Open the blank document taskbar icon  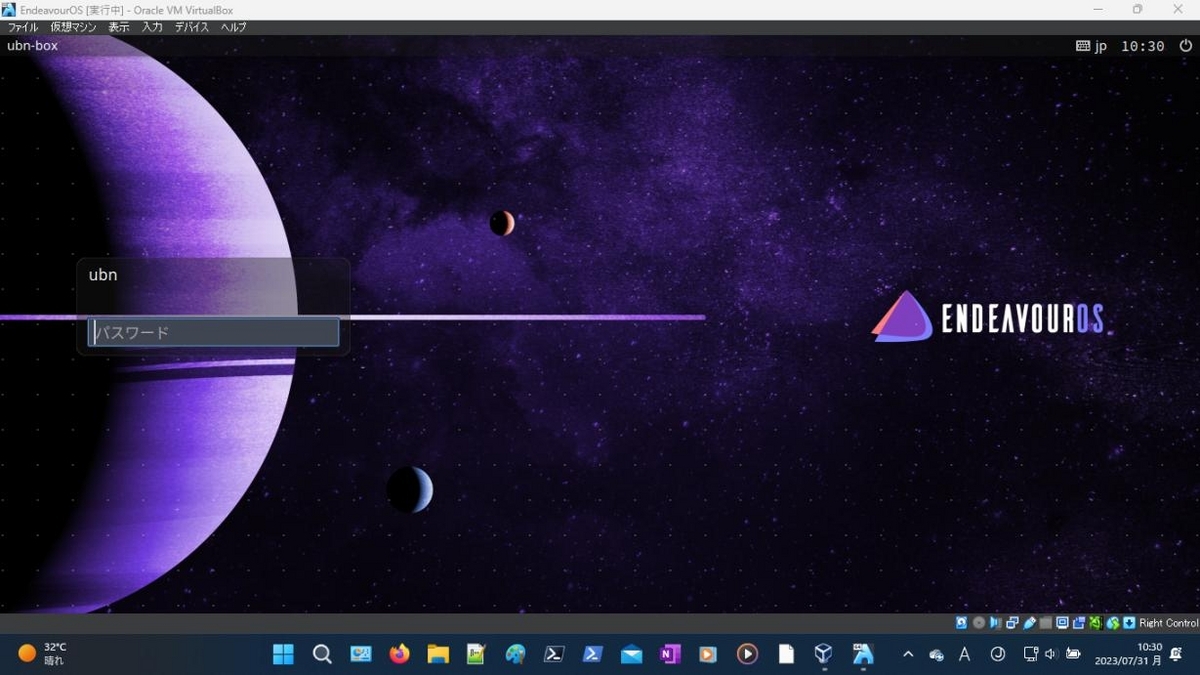786,654
